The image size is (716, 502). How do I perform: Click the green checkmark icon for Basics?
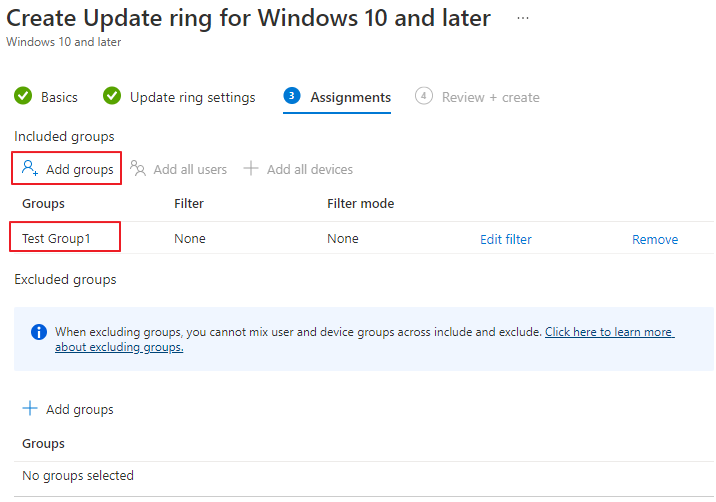click(x=23, y=96)
